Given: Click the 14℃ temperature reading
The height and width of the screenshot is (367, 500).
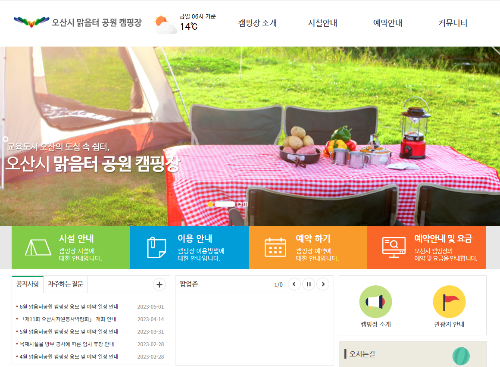Looking at the screenshot, I should coord(189,26).
